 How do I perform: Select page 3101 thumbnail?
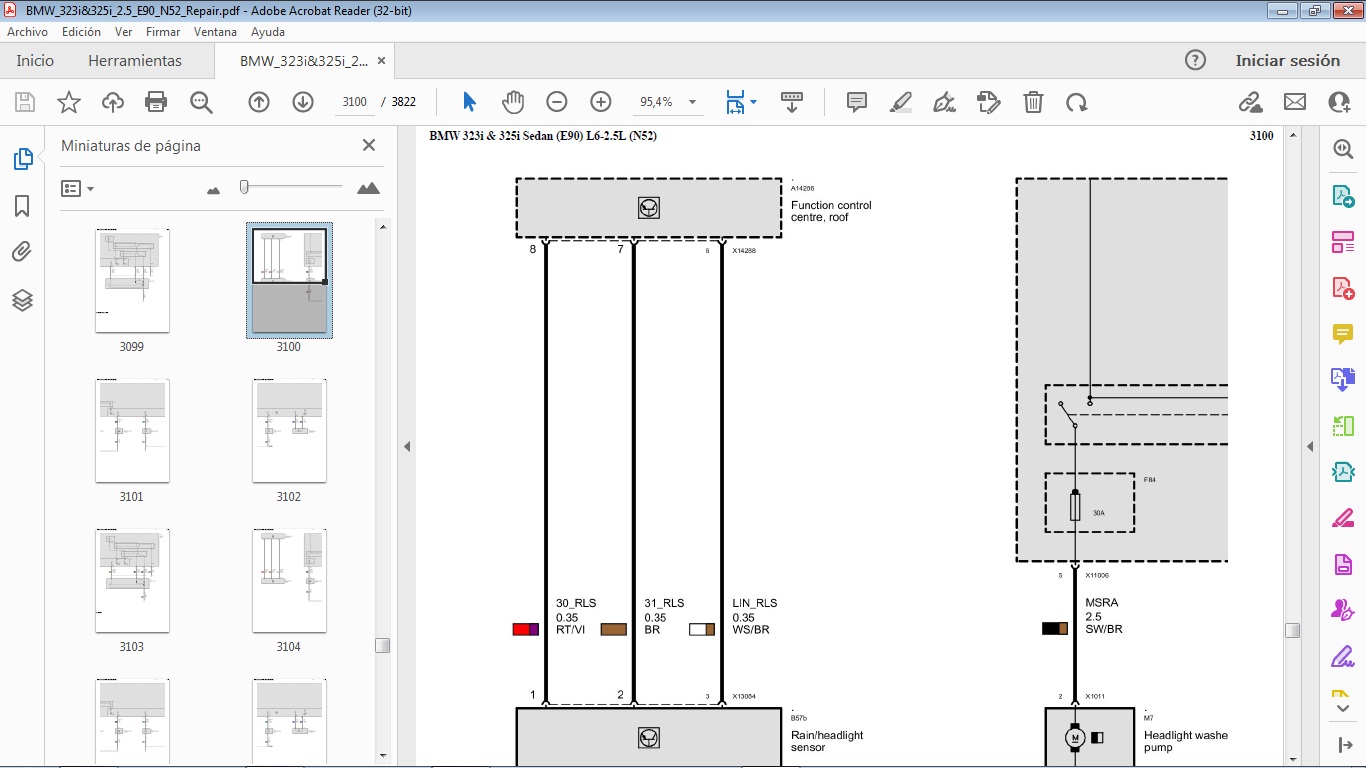(132, 431)
